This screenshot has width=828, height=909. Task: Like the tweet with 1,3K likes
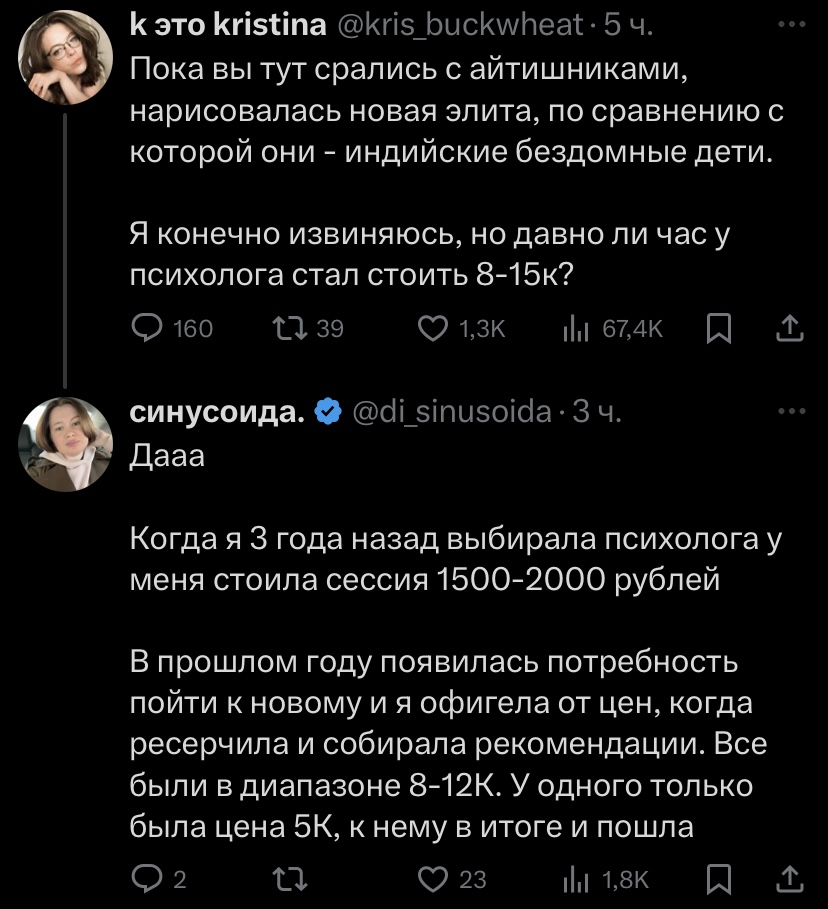click(x=433, y=327)
